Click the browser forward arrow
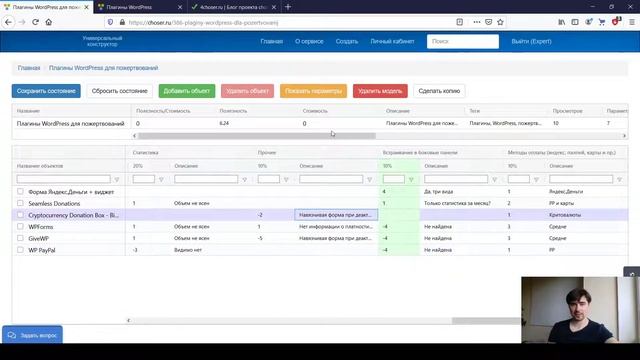Image resolution: width=640 pixels, height=360 pixels. pyautogui.click(x=22, y=22)
